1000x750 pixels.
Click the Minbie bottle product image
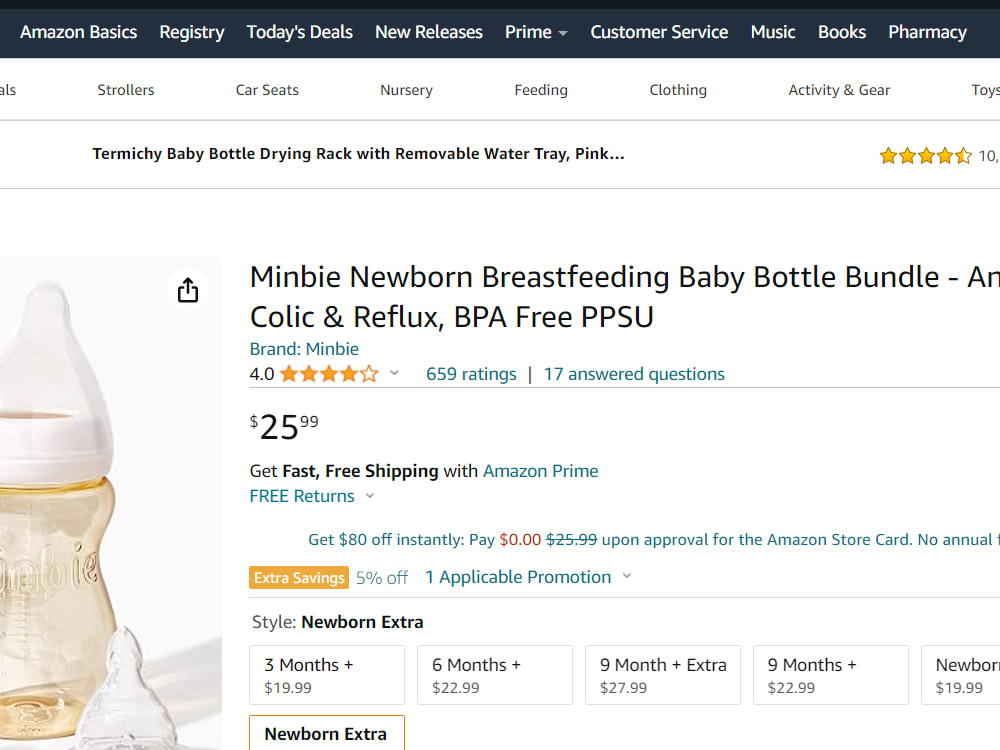(x=110, y=504)
